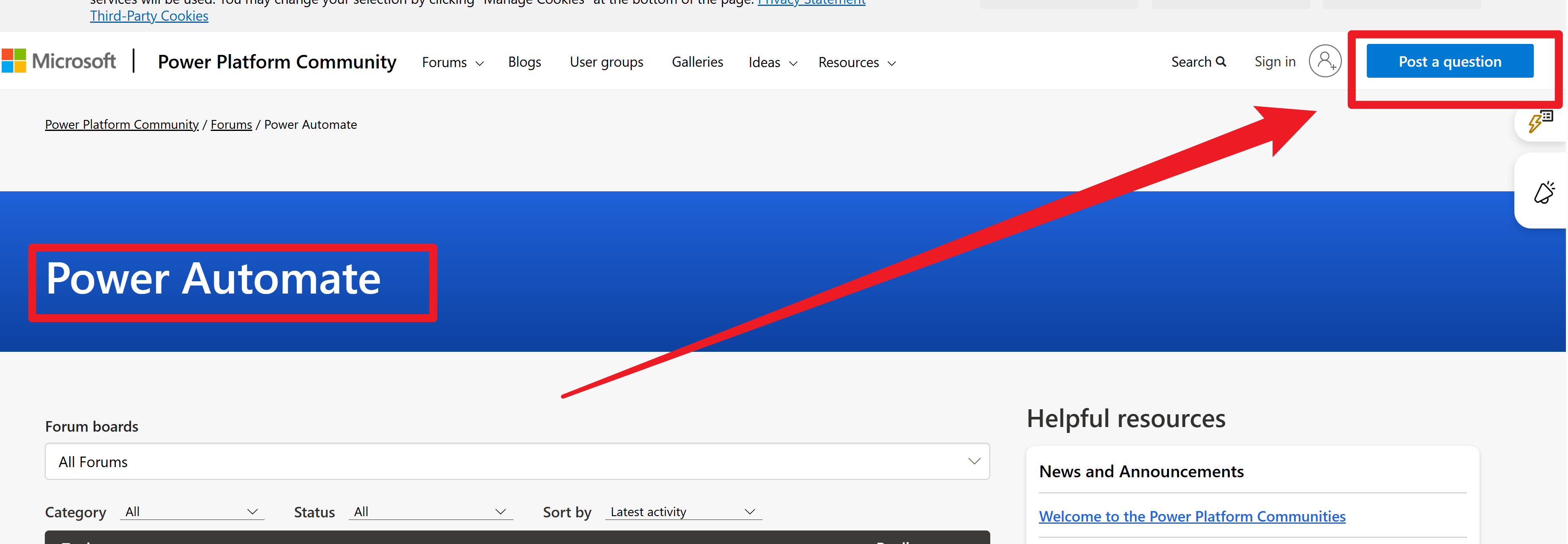The image size is (1568, 544).
Task: Open the Sort by Latest activity dropdown
Action: [x=683, y=511]
